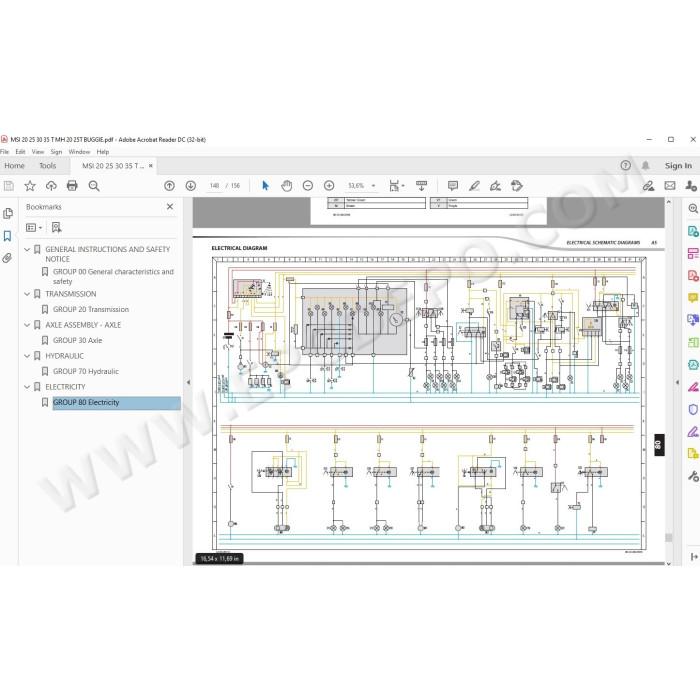The height and width of the screenshot is (700, 700).
Task: Open bookmark GROUP 00 General characteristics
Action: click(113, 276)
